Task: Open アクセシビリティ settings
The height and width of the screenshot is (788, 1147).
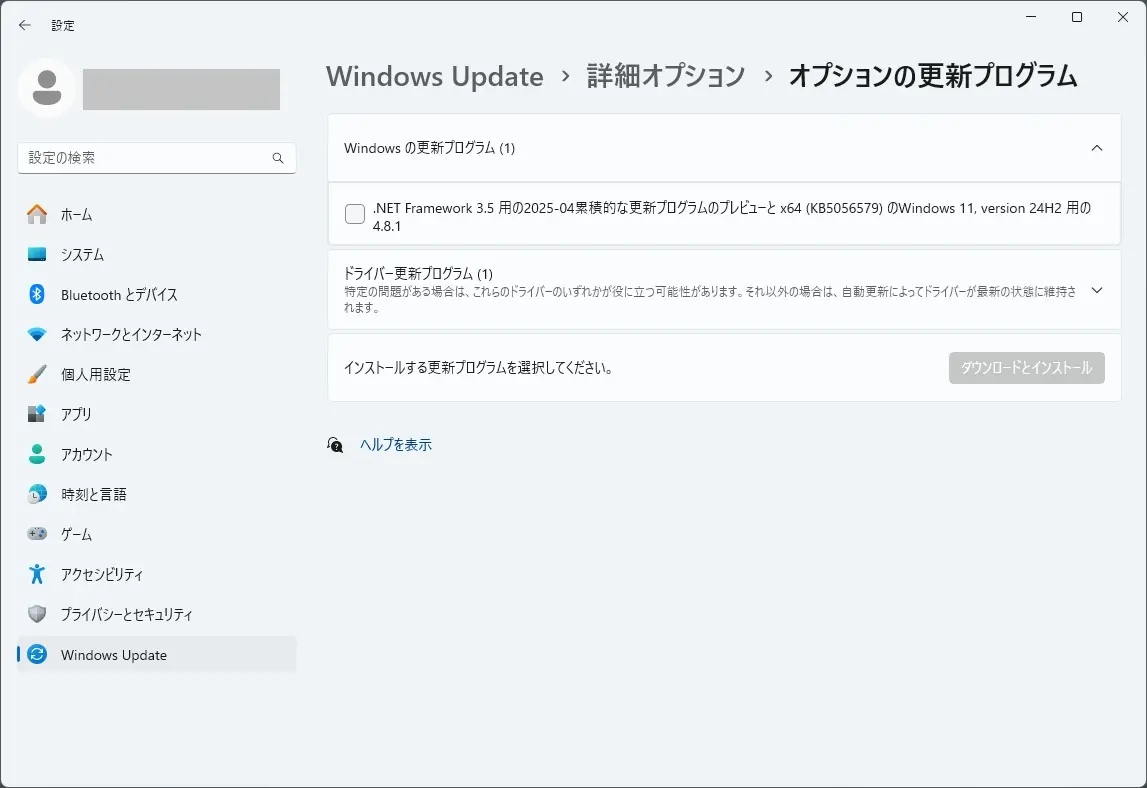Action: [157, 574]
